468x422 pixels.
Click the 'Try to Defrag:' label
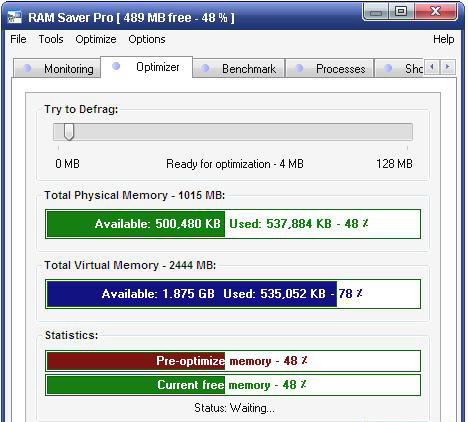(x=81, y=109)
